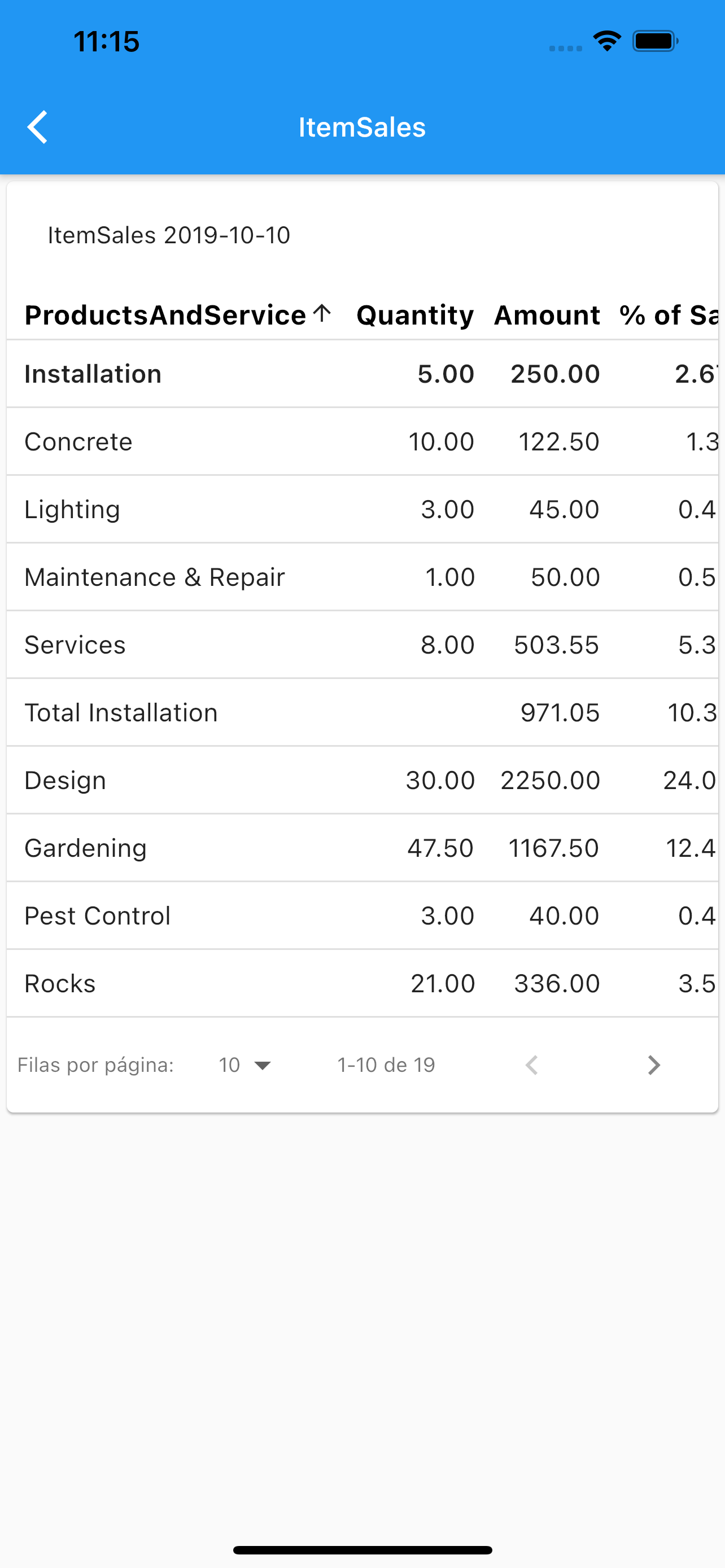This screenshot has width=725, height=1568.
Task: Select the Design row
Action: 362,779
